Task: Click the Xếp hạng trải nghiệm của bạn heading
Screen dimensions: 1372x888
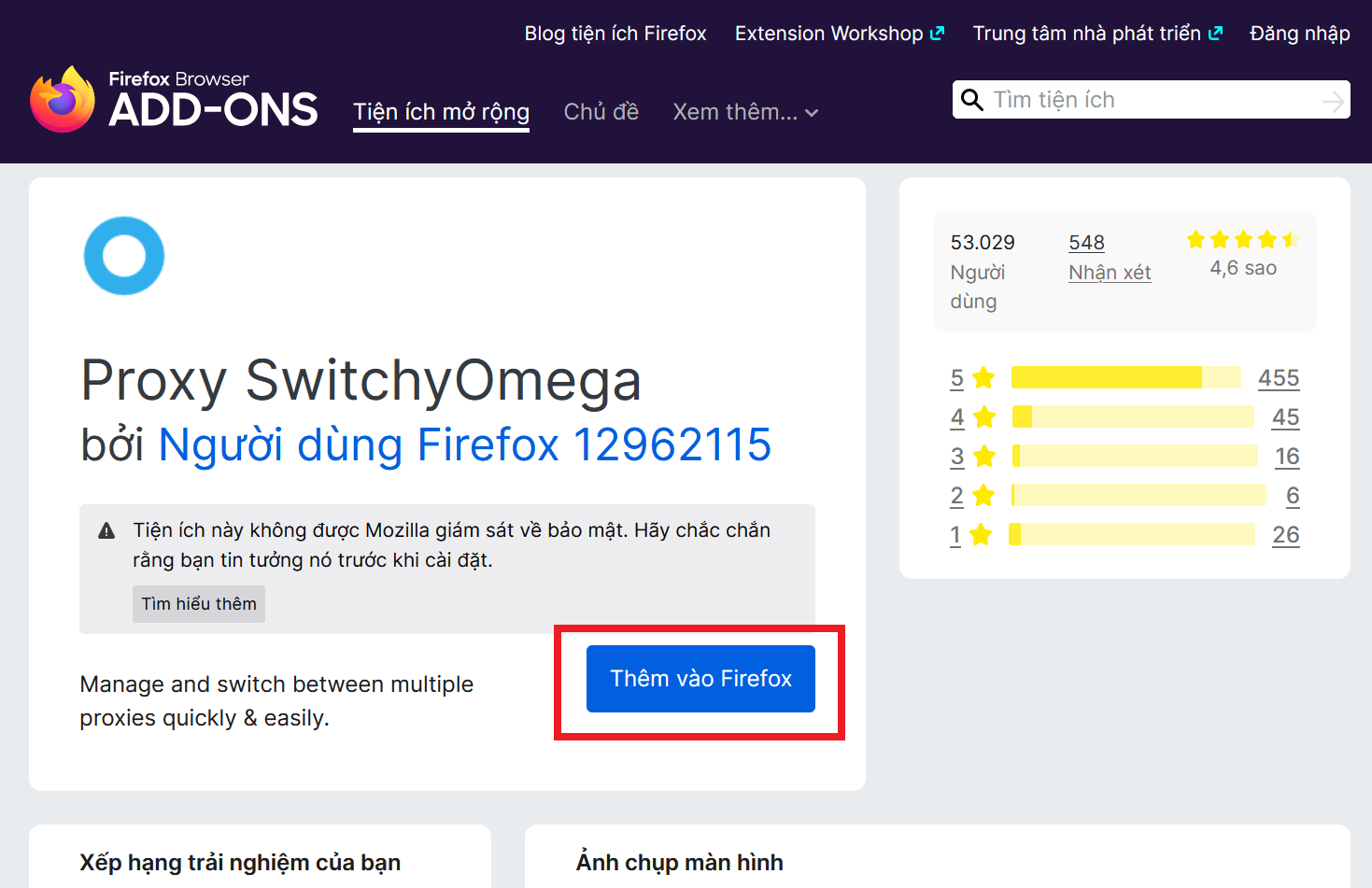Action: tap(240, 863)
